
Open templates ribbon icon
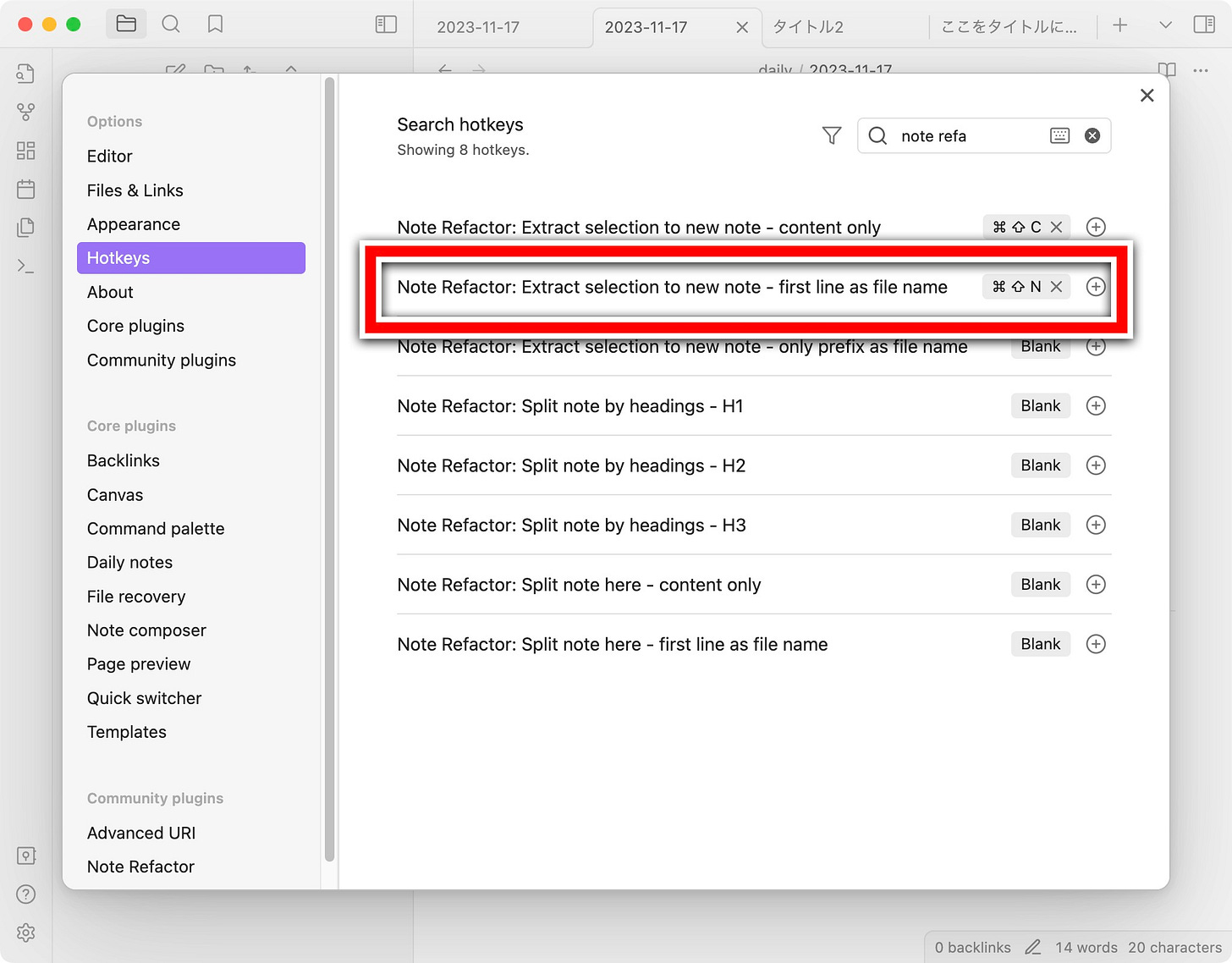point(26,227)
